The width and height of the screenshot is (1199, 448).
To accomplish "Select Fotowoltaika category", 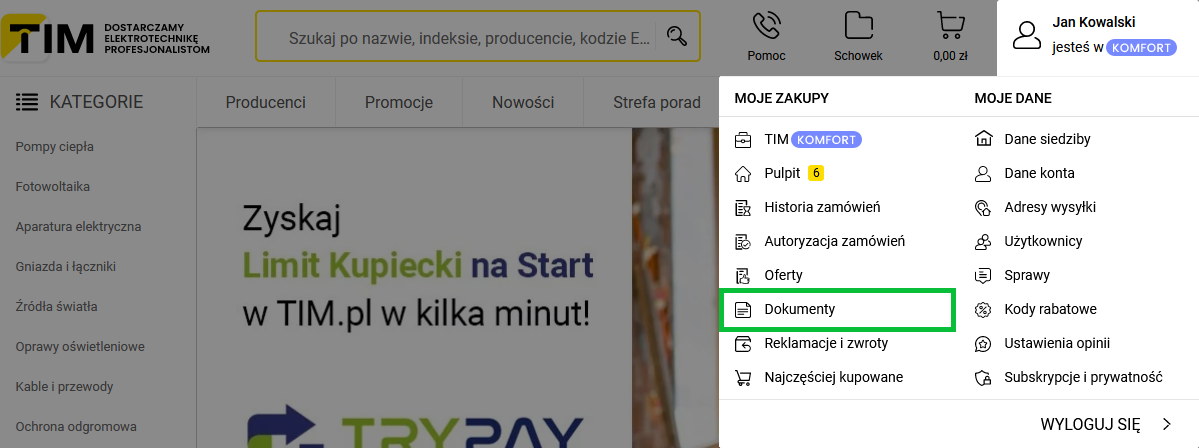I will coord(53,187).
